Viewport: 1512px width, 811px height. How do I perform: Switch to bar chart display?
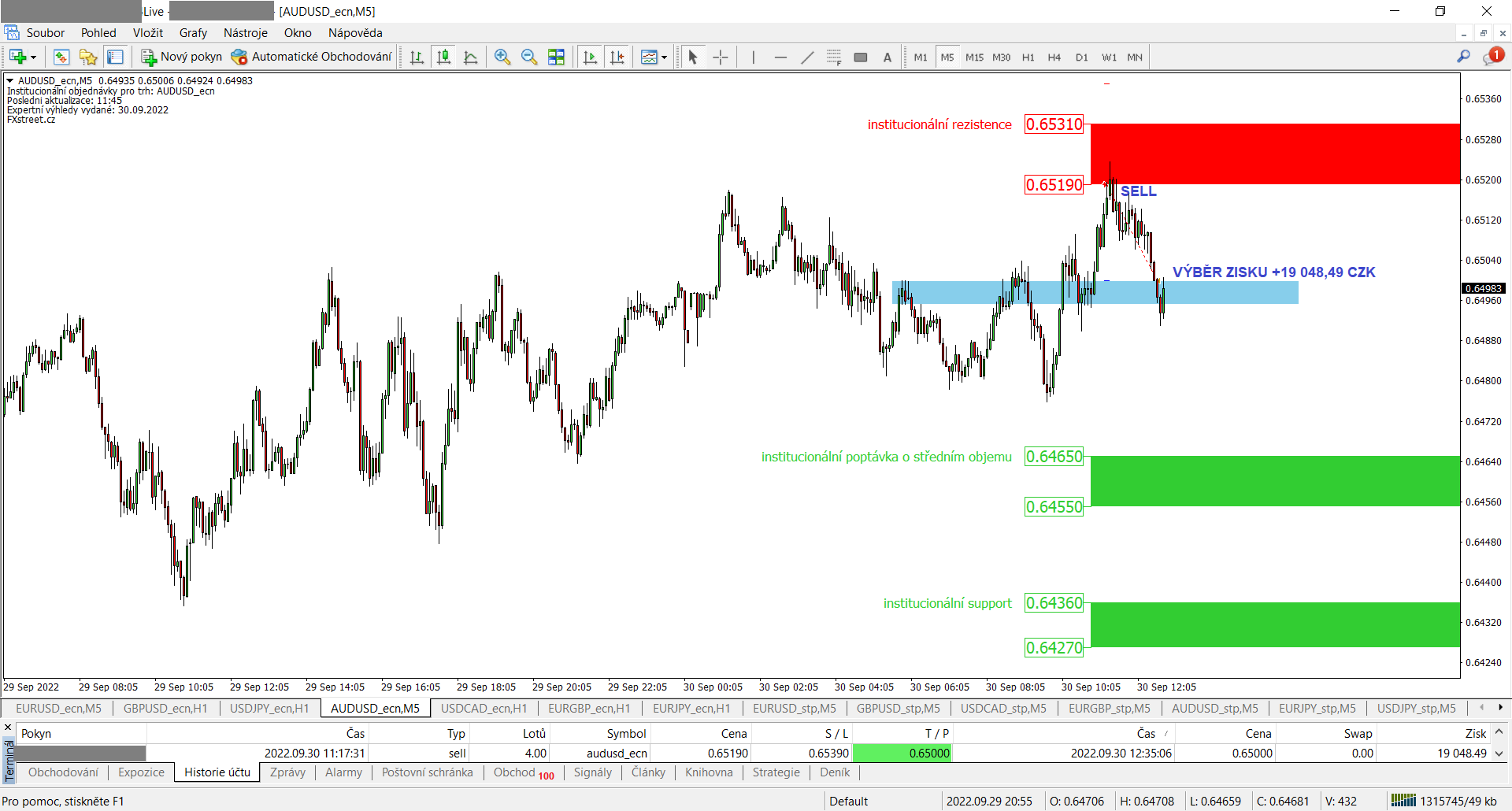[417, 57]
